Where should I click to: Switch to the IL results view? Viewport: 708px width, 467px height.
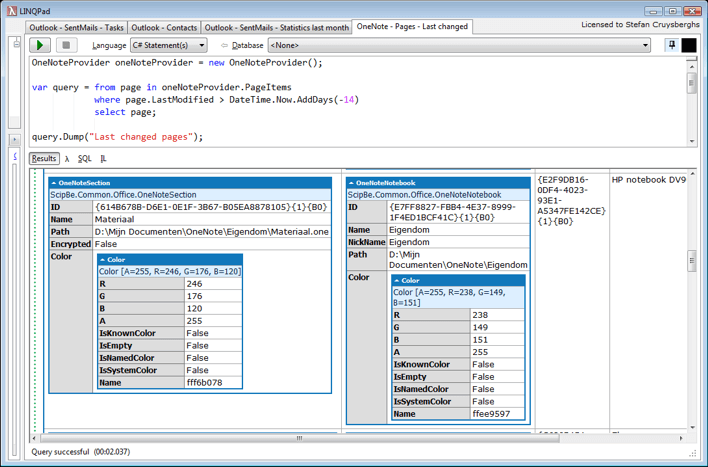point(103,159)
